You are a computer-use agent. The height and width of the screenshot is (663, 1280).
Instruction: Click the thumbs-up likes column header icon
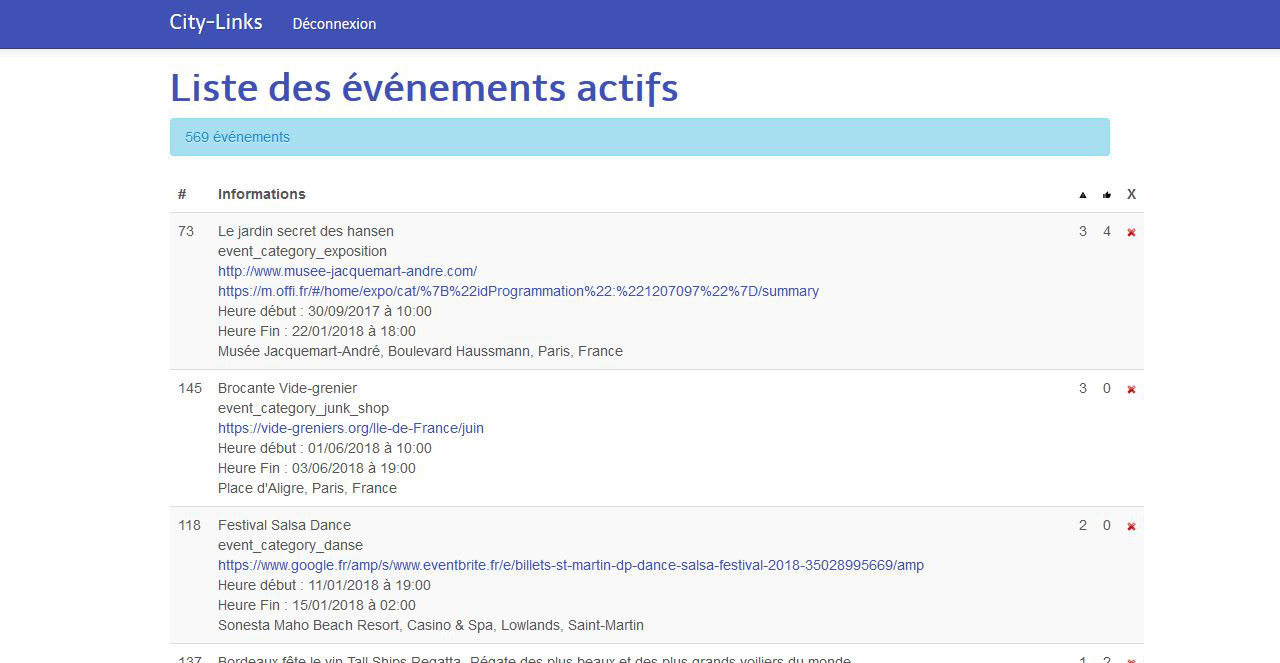click(x=1107, y=195)
